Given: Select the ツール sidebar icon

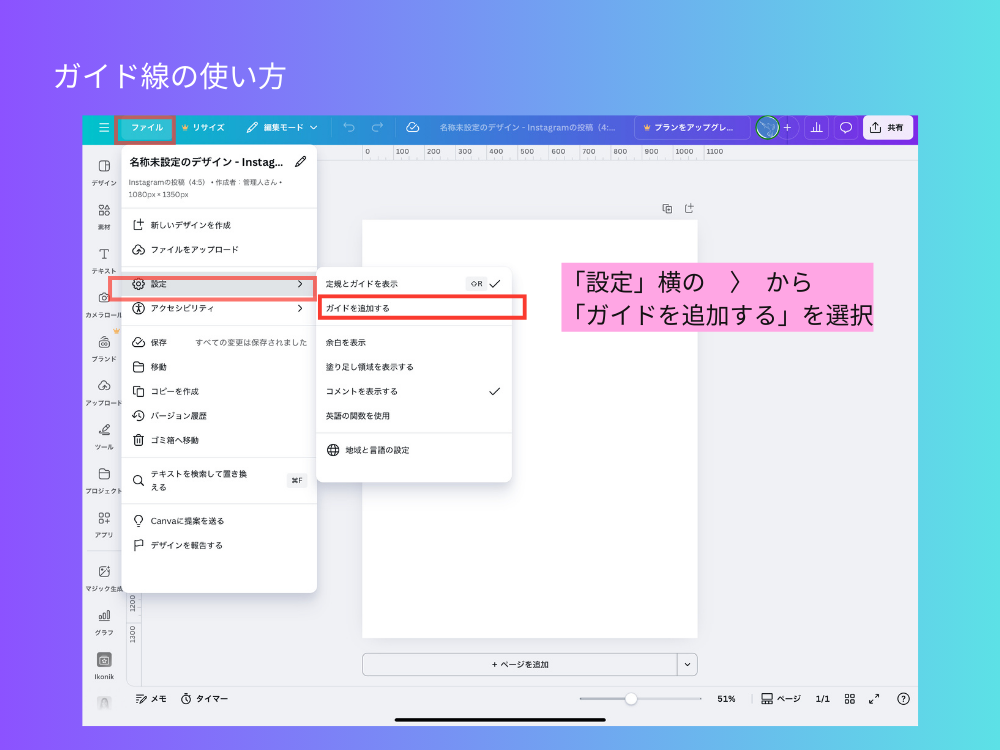Looking at the screenshot, I should click(x=102, y=434).
